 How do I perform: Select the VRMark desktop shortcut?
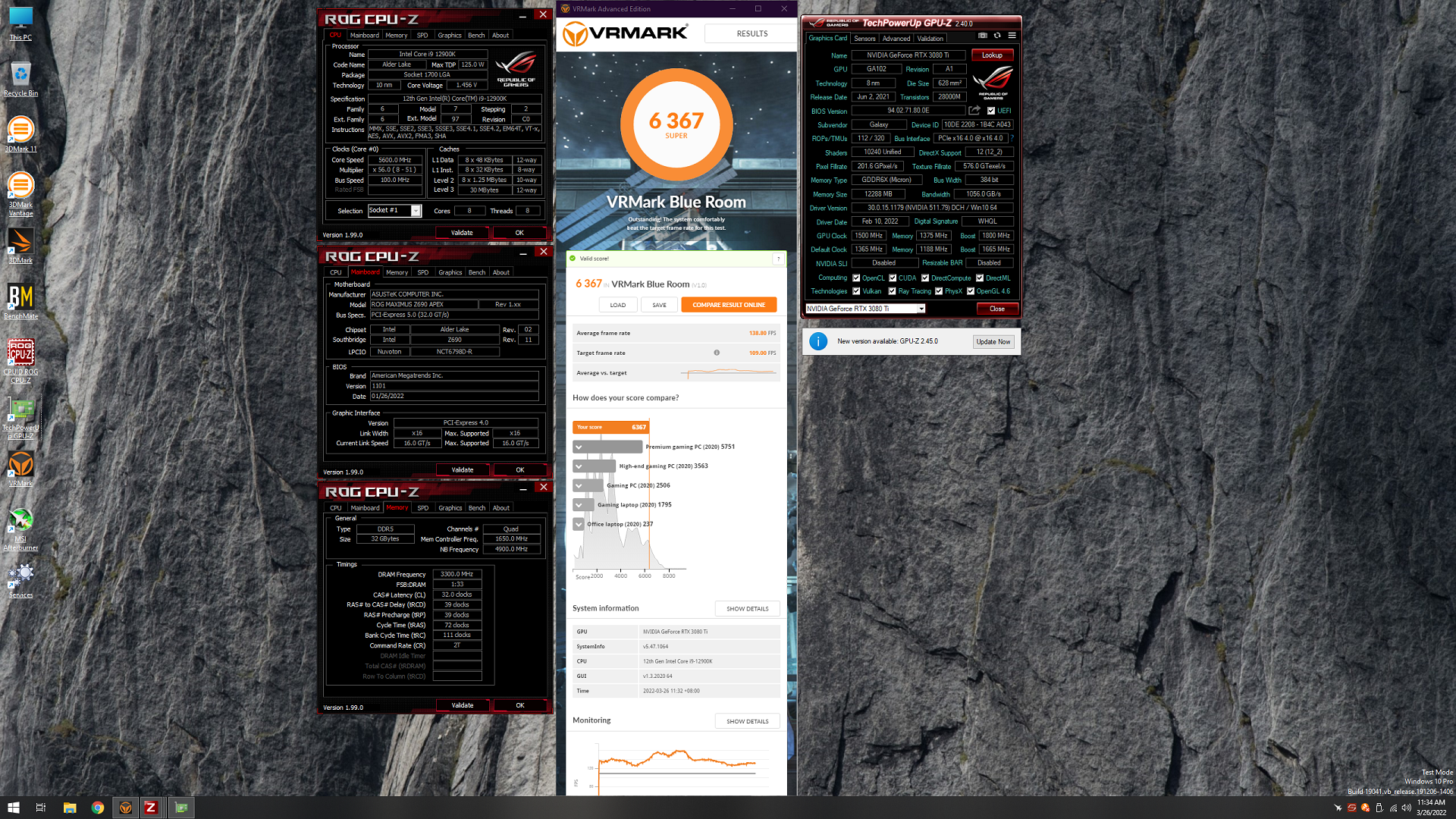coord(20,469)
